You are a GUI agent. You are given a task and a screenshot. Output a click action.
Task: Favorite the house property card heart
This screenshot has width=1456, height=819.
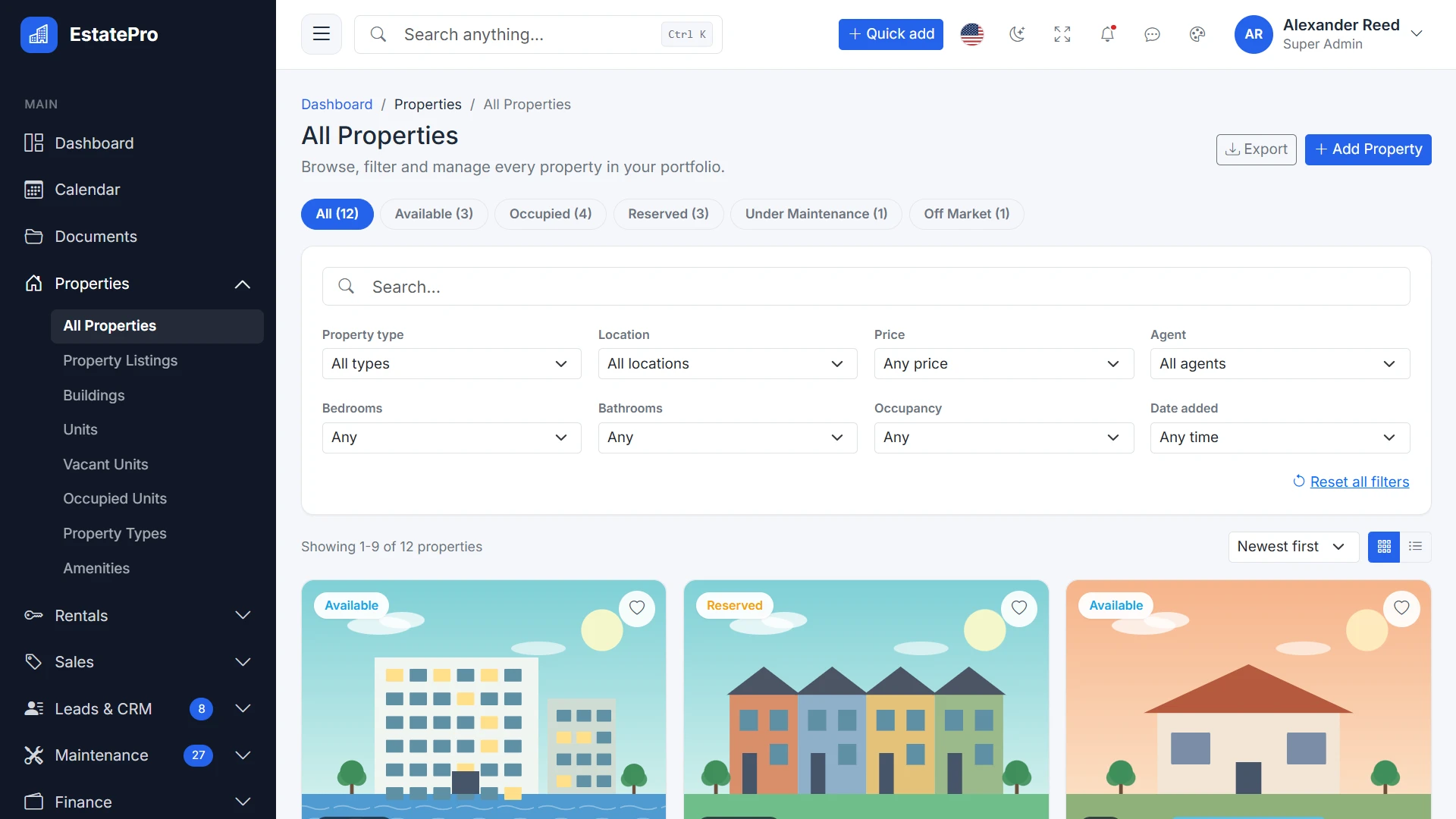1401,608
